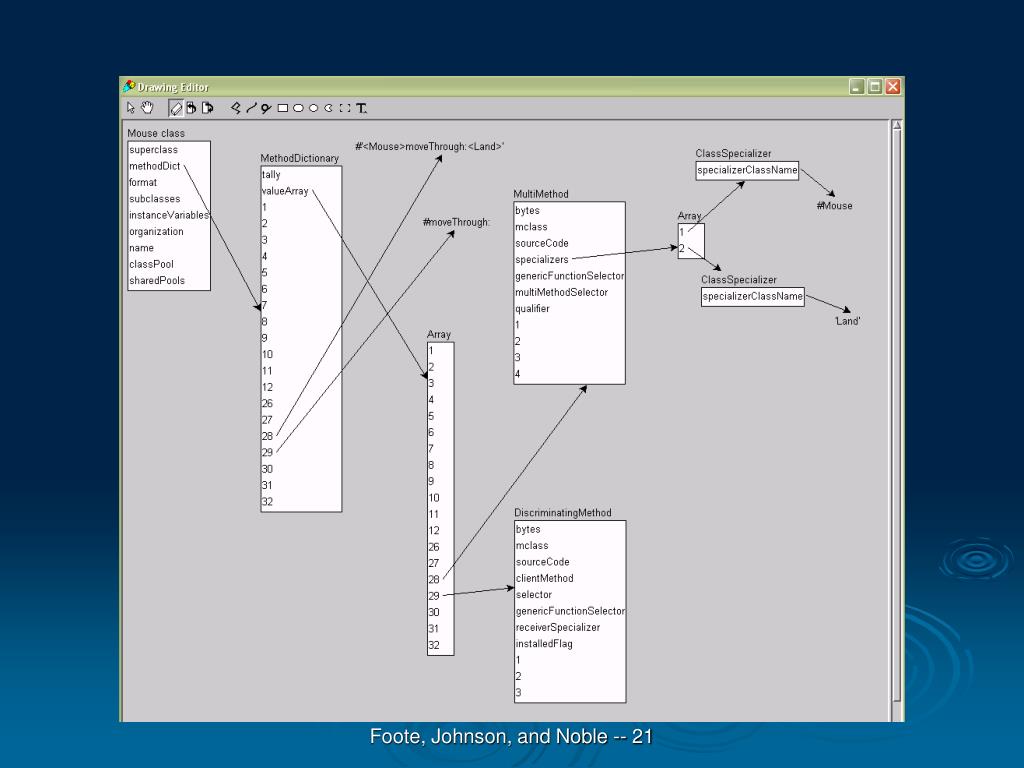Click the '#moveThrough:' label

pyautogui.click(x=456, y=222)
